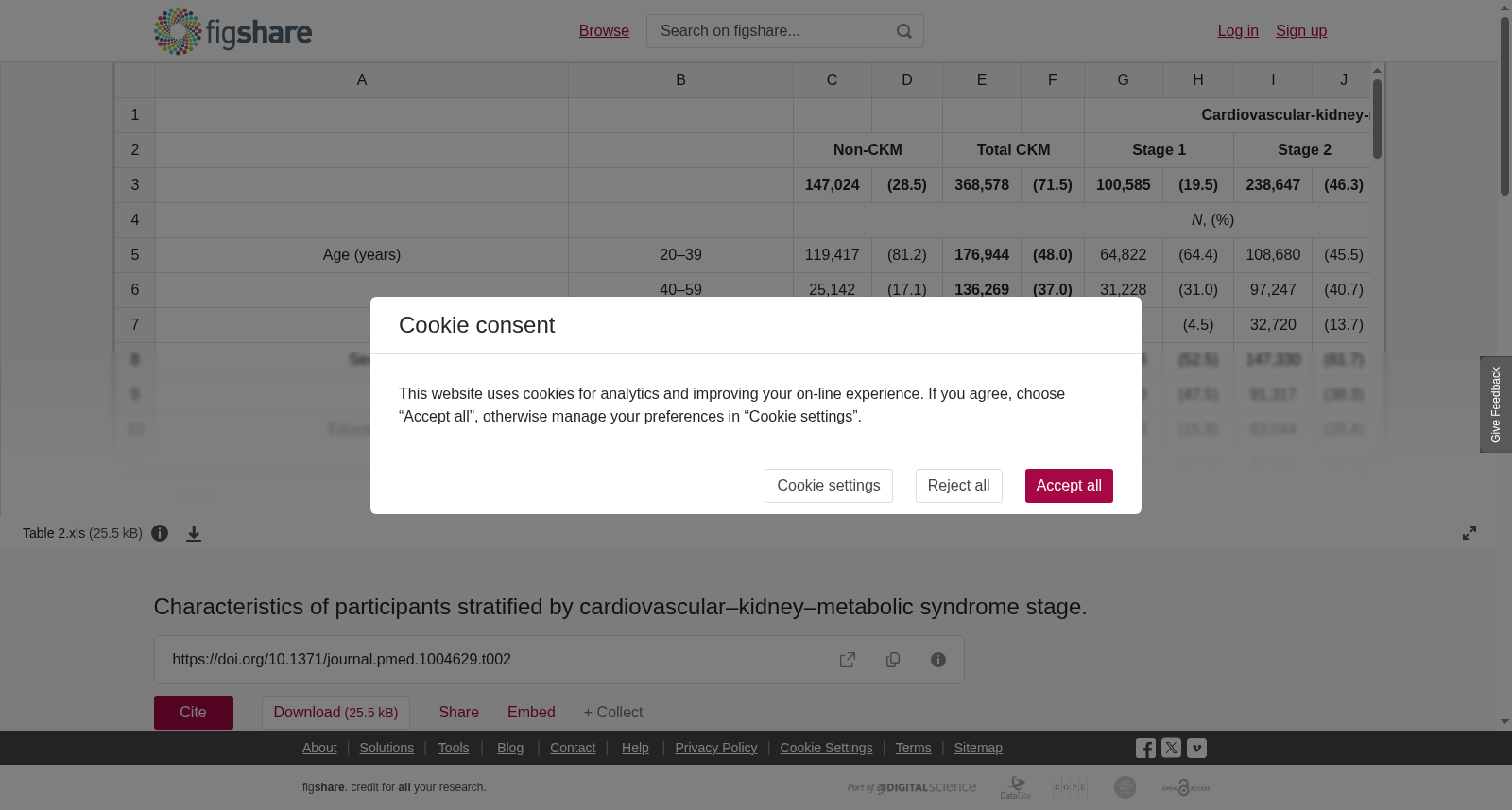The height and width of the screenshot is (810, 1512).
Task: Open the Browse menu link
Action: pyautogui.click(x=604, y=31)
